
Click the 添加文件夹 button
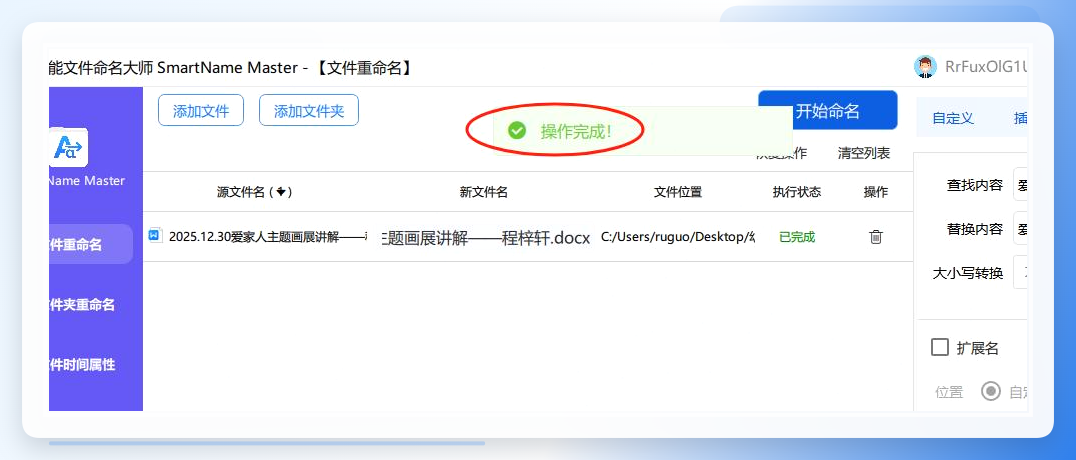click(309, 111)
